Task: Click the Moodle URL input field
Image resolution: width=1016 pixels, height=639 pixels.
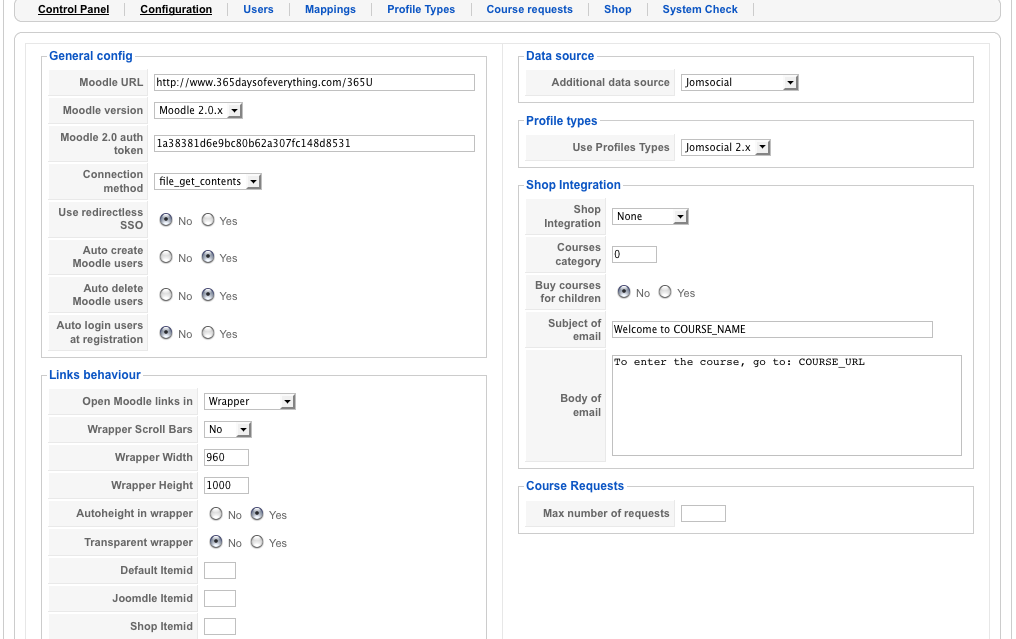Action: pos(313,83)
